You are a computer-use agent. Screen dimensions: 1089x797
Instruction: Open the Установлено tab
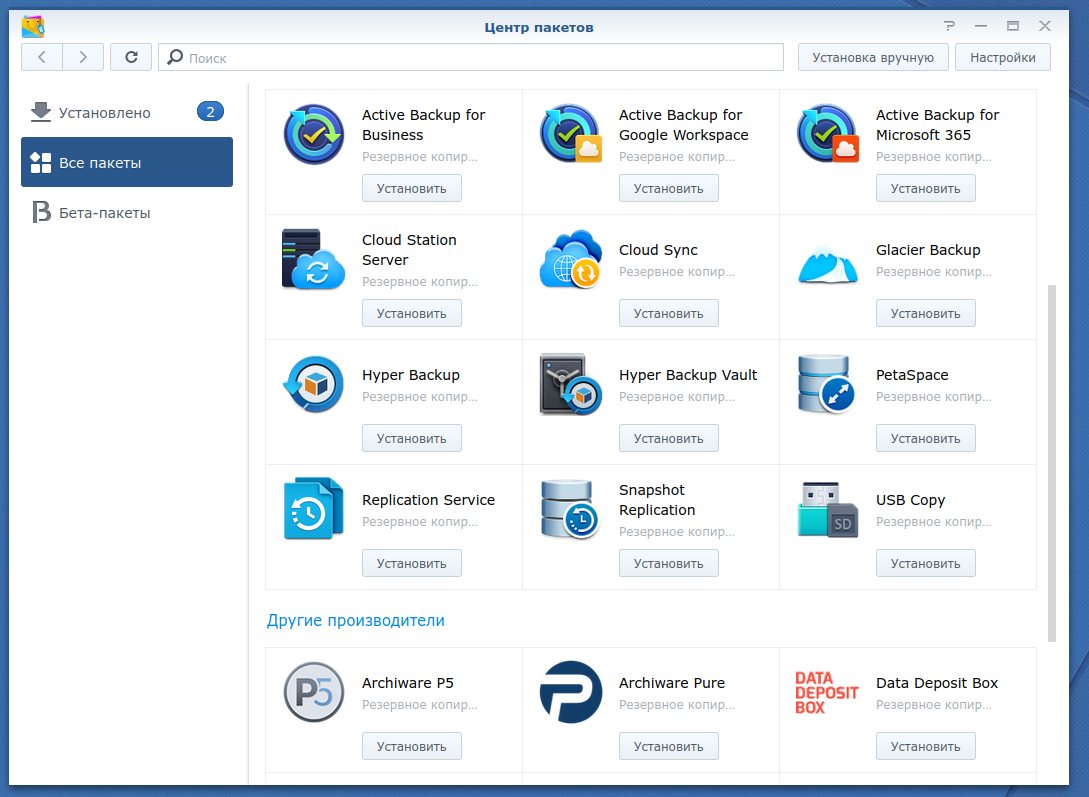pos(127,112)
